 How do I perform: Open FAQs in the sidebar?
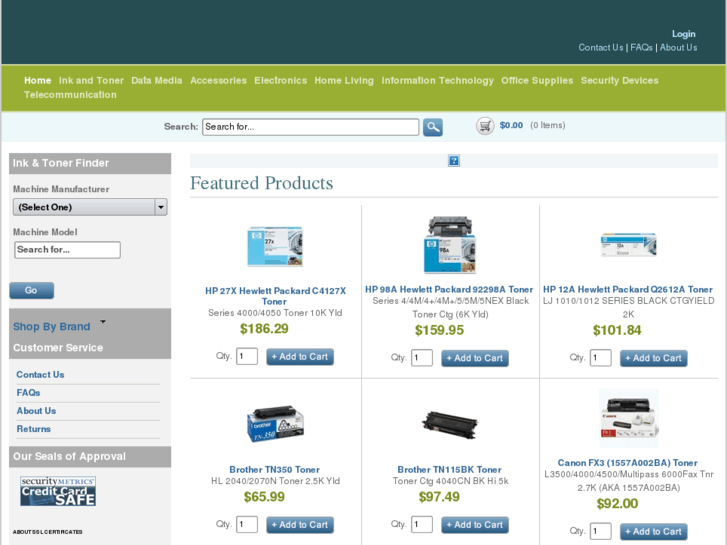pos(28,392)
